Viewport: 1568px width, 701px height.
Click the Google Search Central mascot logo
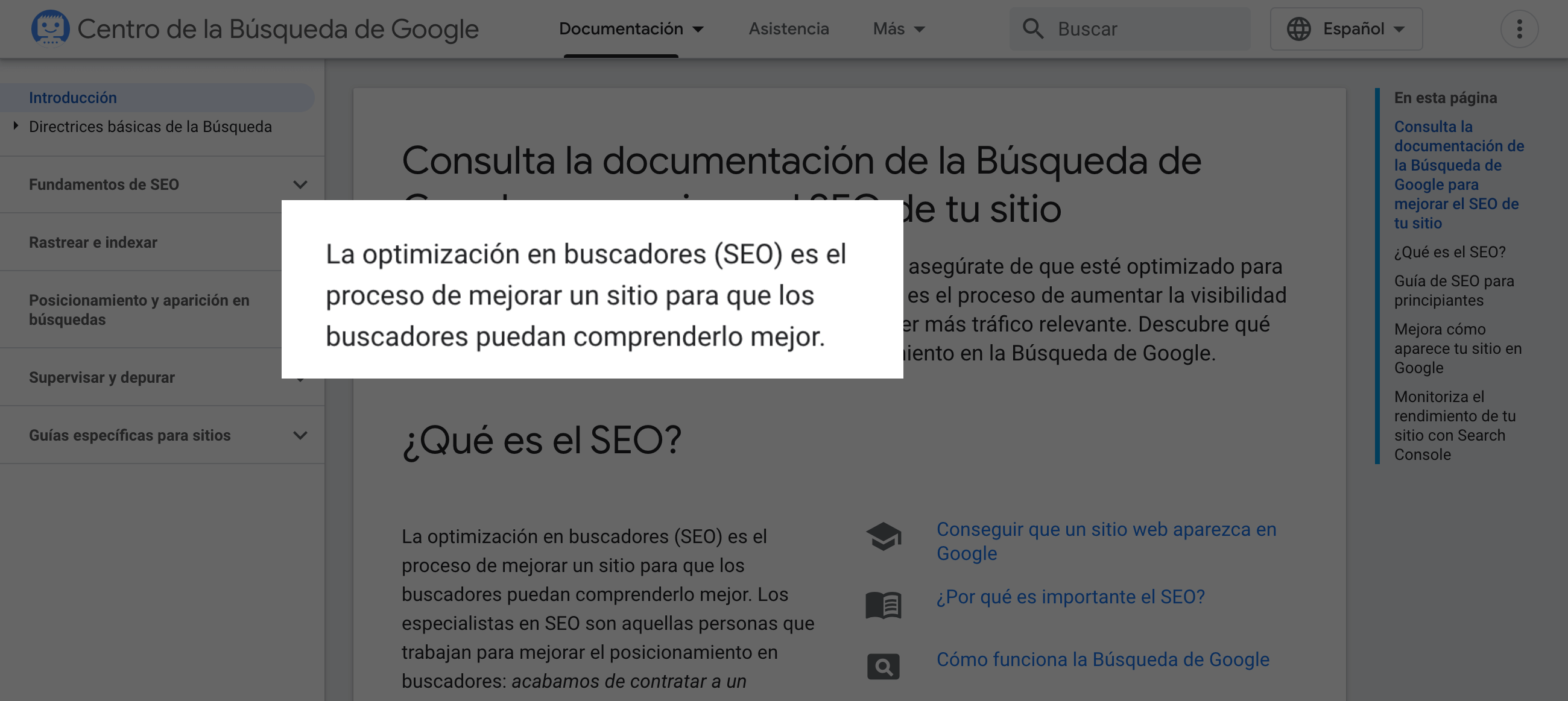(50, 28)
